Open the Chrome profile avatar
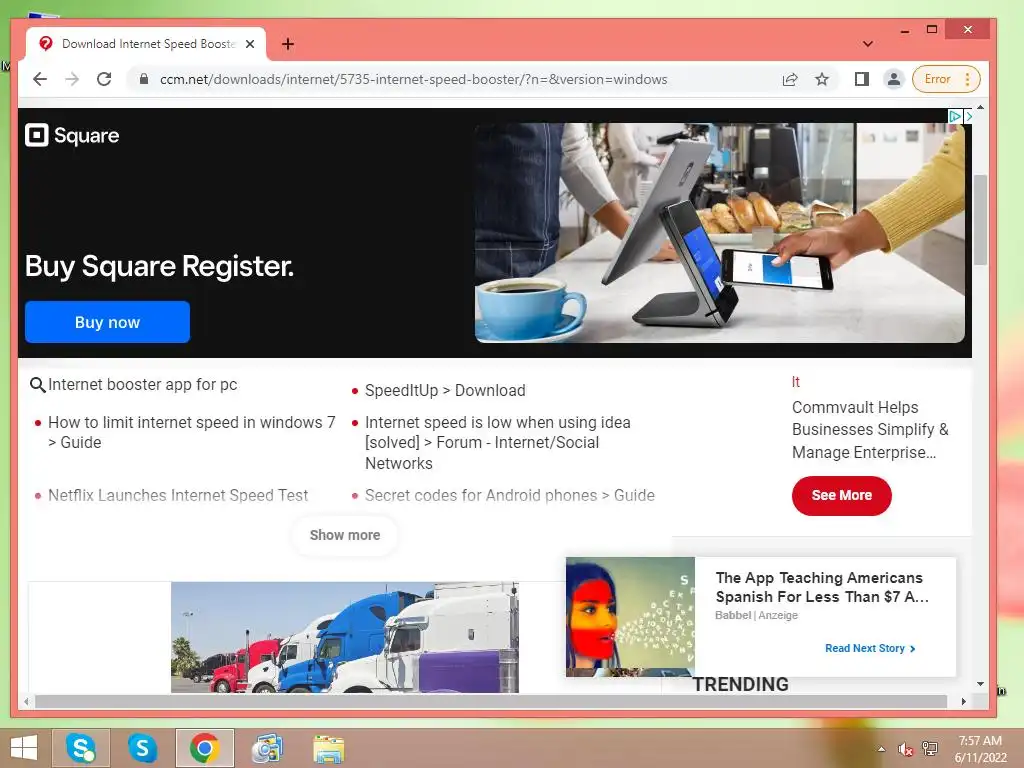 tap(893, 79)
